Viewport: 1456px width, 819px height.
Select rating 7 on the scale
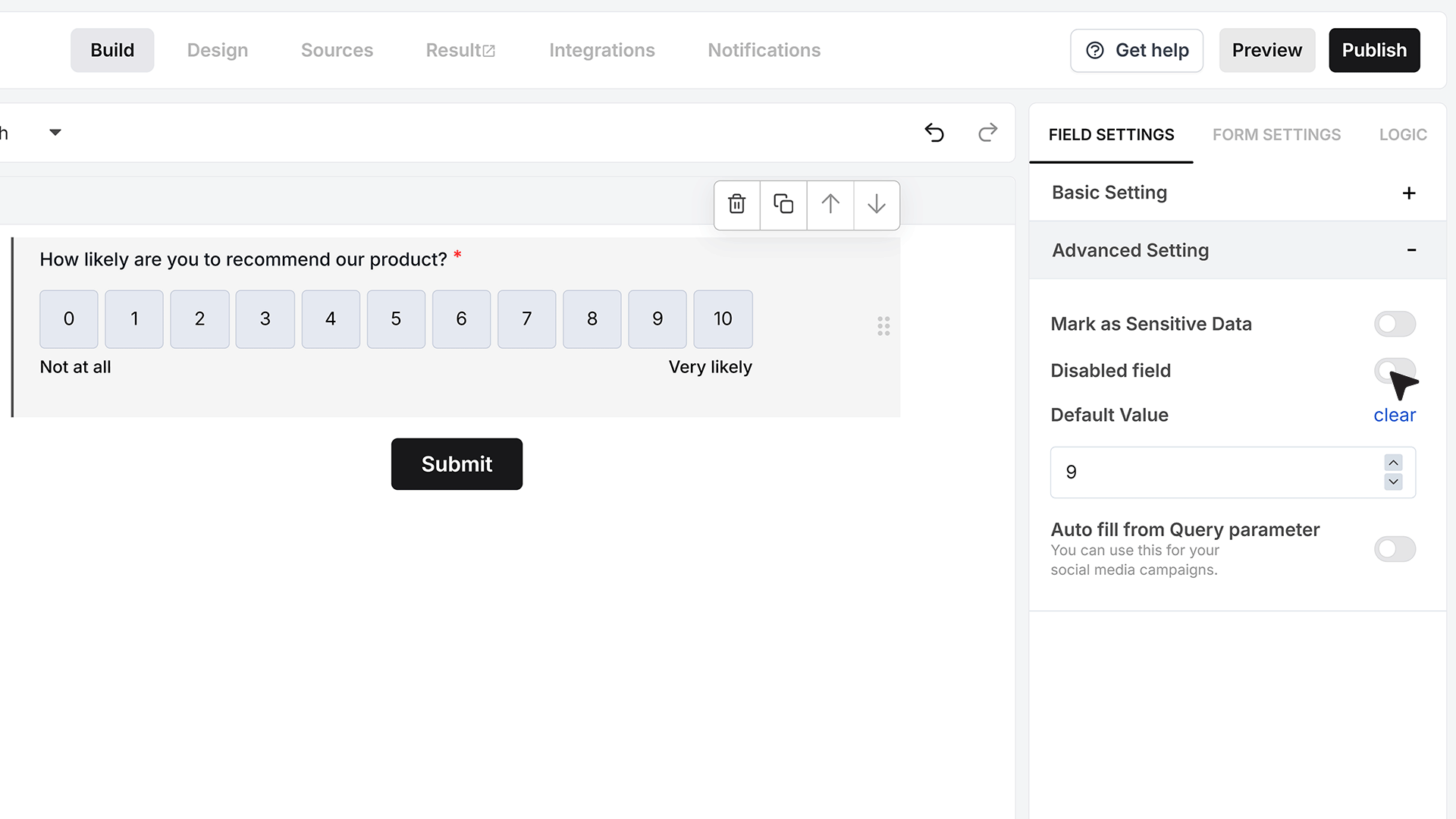coord(526,318)
